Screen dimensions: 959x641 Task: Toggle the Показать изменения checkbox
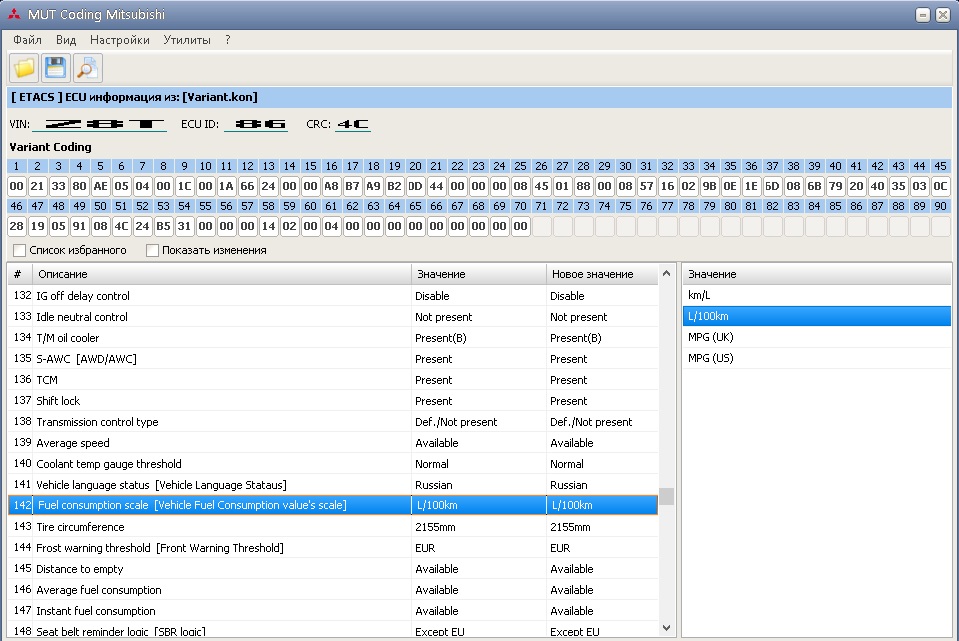pos(153,250)
